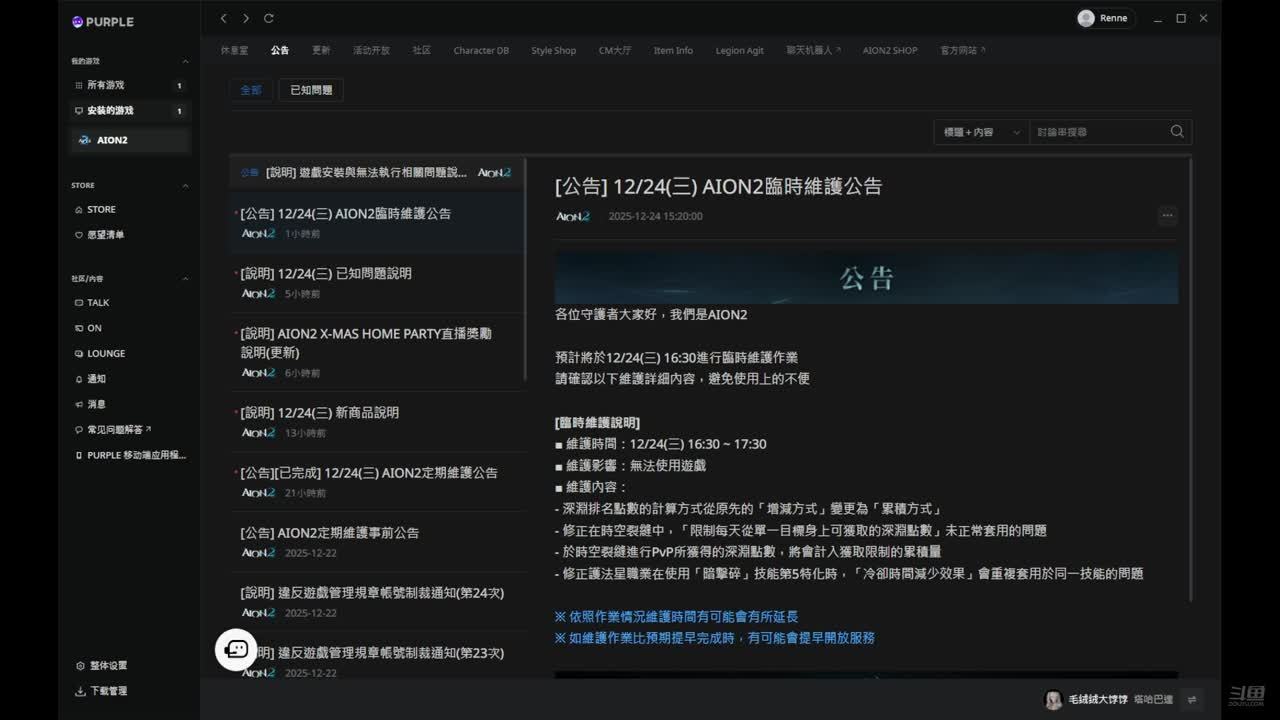Open 整体设置 settings in sidebar
1280x720 pixels.
[x=101, y=665]
